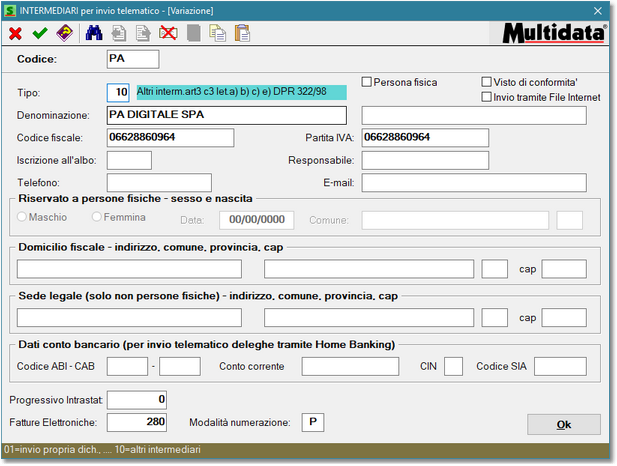
Task: Click the second denominazione field on right
Action: pyautogui.click(x=474, y=115)
